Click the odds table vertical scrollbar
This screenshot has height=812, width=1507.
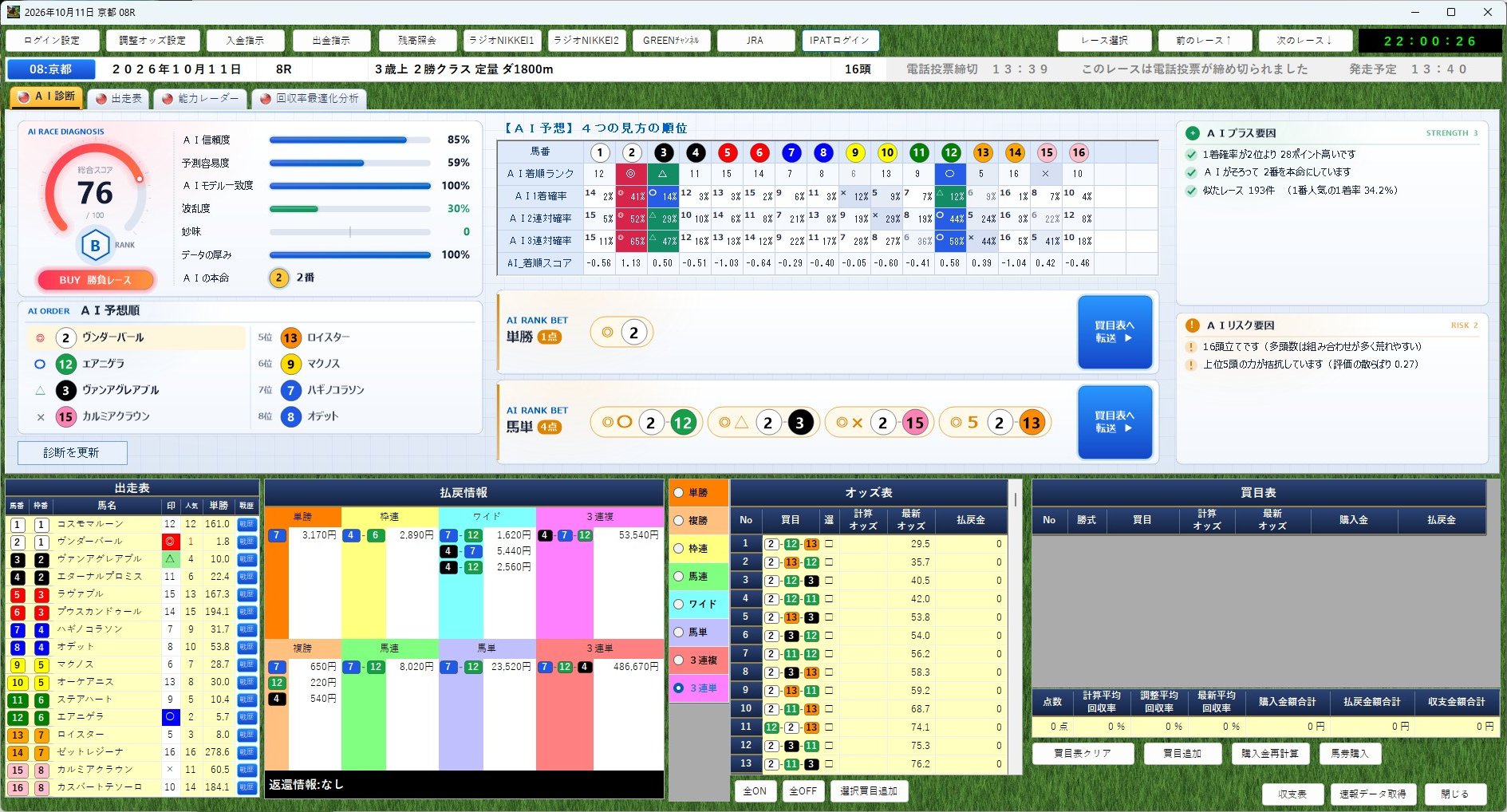click(1015, 626)
